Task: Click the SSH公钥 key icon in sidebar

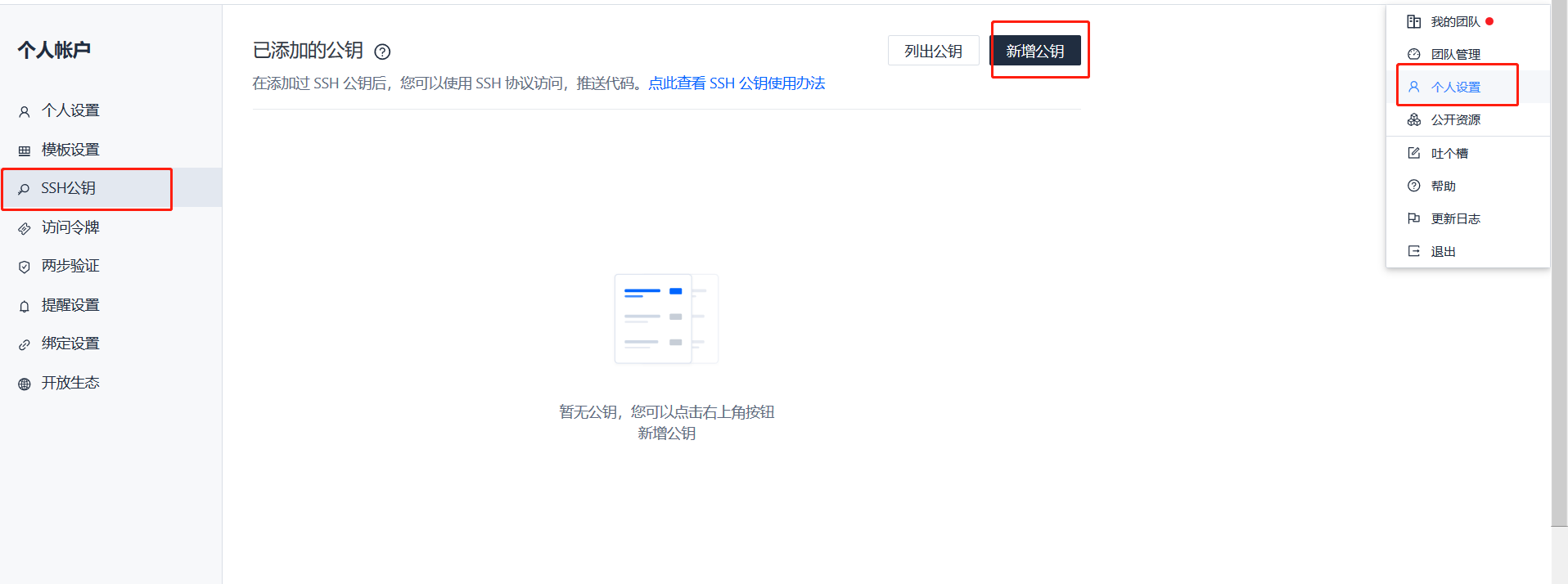Action: click(25, 189)
